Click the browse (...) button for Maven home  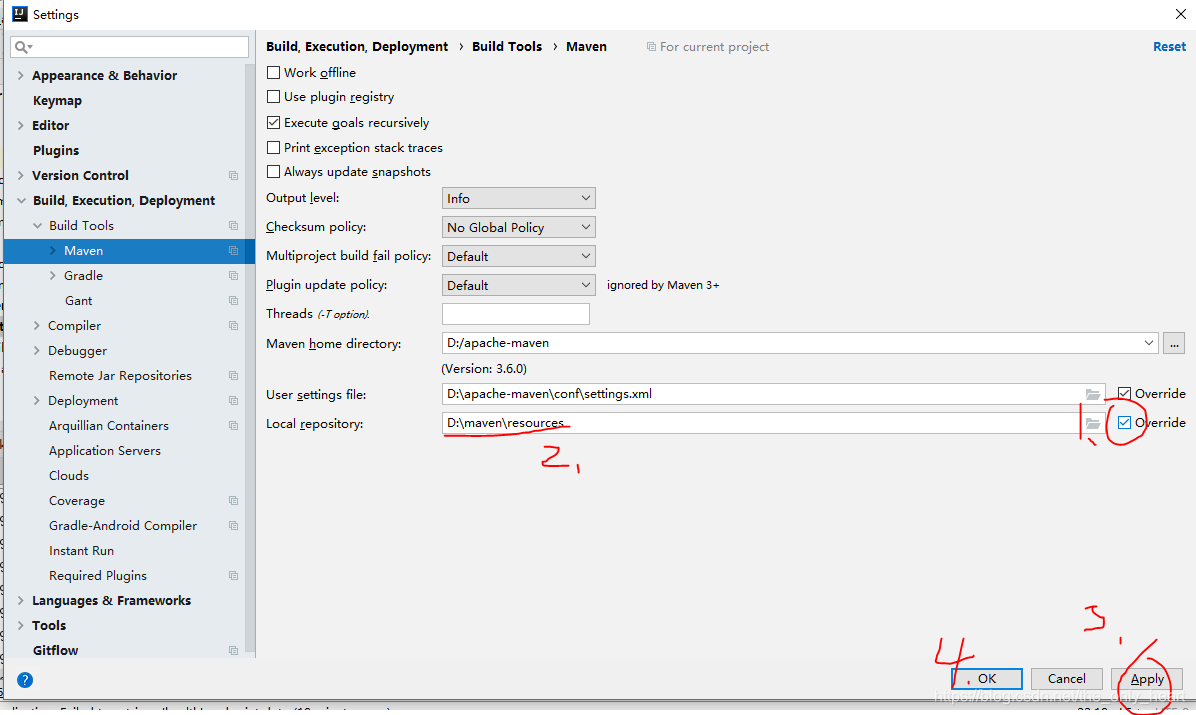[x=1174, y=343]
